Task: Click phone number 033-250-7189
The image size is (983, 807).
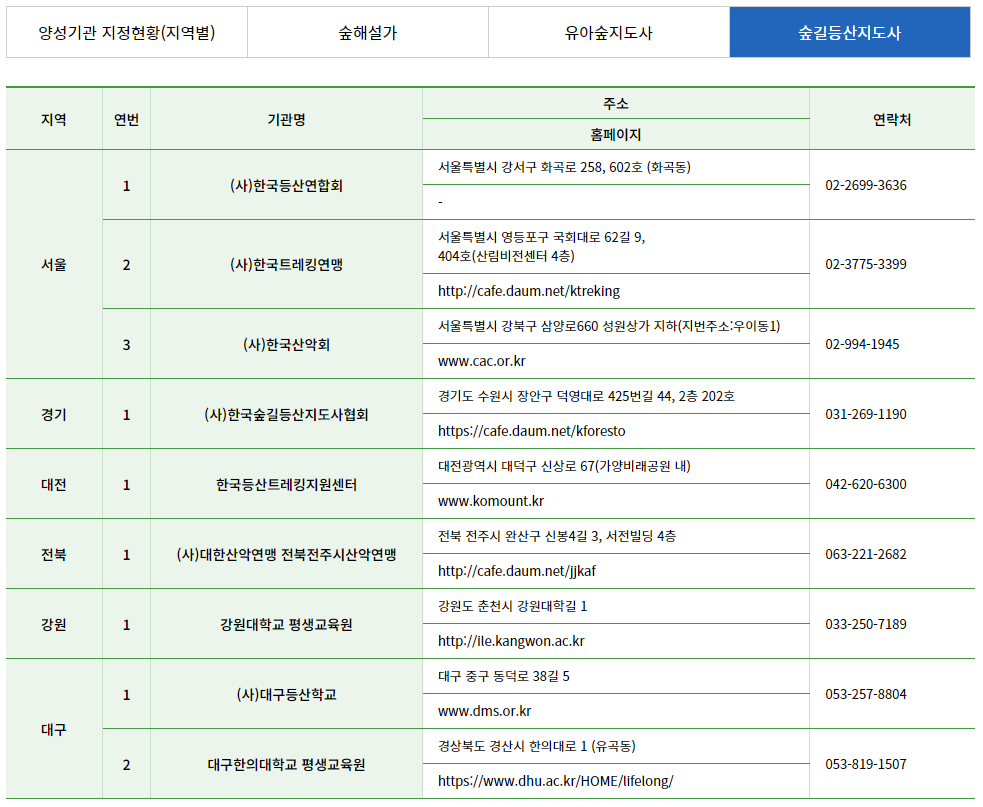Action: pos(866,625)
